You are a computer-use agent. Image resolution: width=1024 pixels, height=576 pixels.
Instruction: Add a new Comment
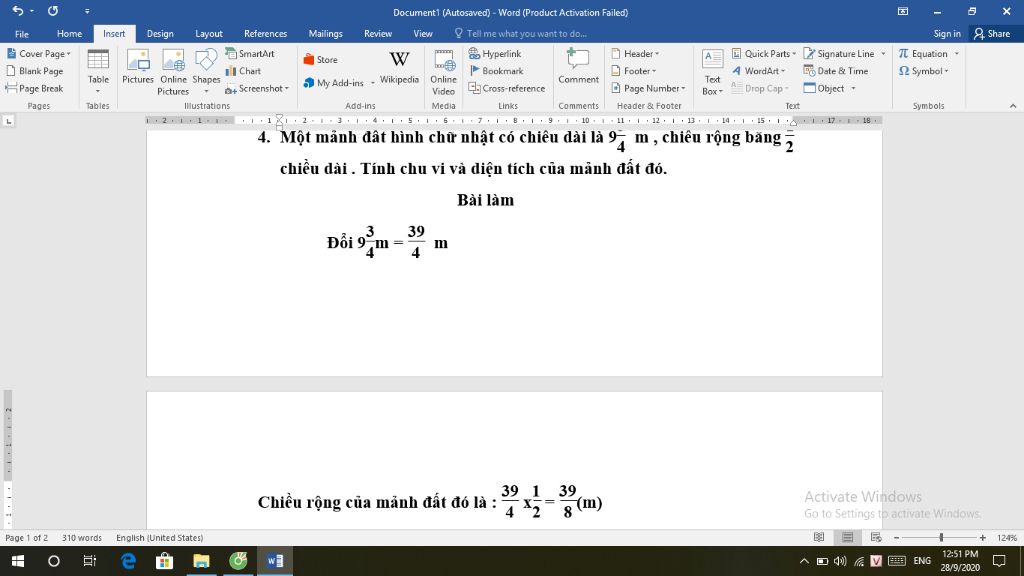click(578, 67)
